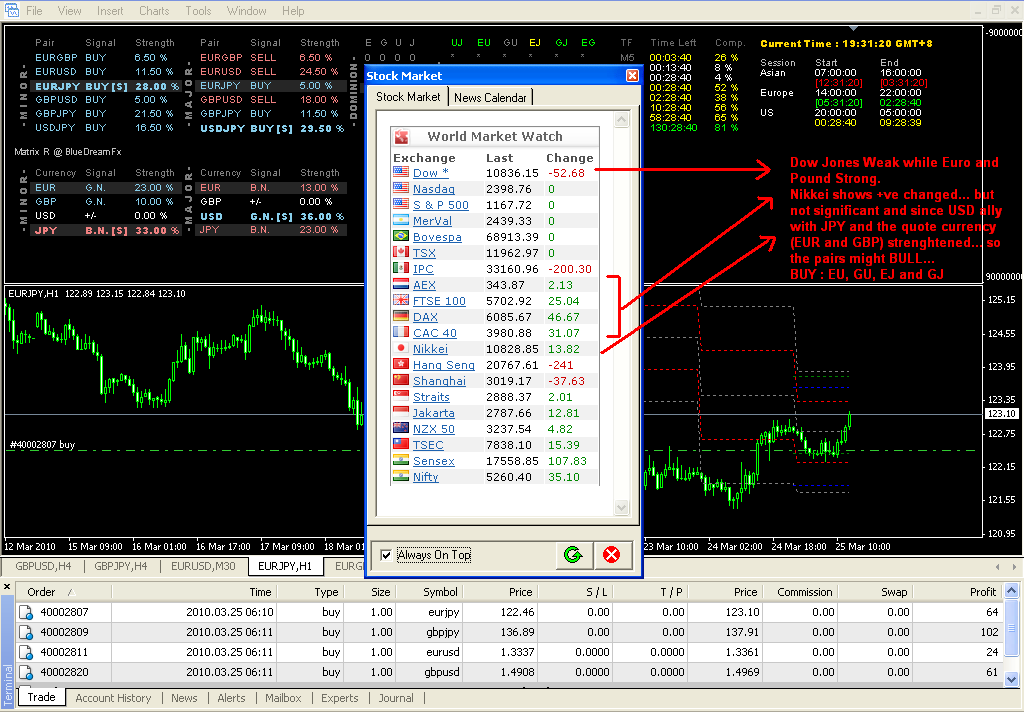Open the Account History terminal tab
This screenshot has height=712, width=1024.
pyautogui.click(x=113, y=698)
